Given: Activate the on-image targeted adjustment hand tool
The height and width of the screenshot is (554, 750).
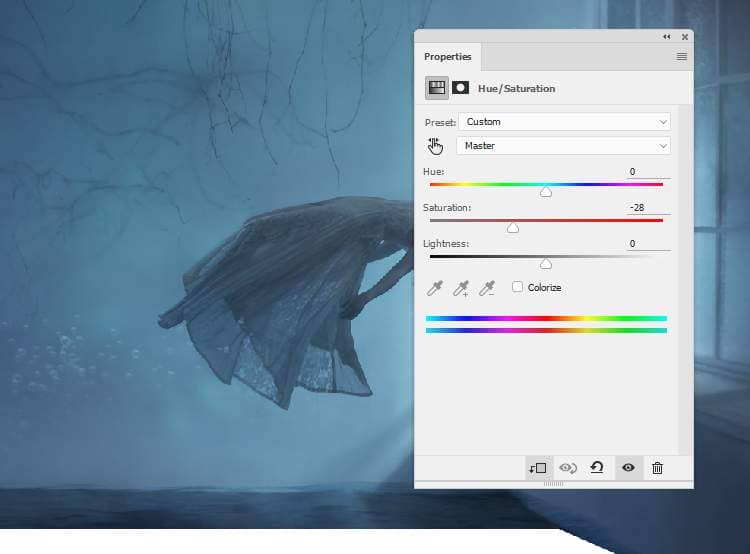Looking at the screenshot, I should (435, 146).
